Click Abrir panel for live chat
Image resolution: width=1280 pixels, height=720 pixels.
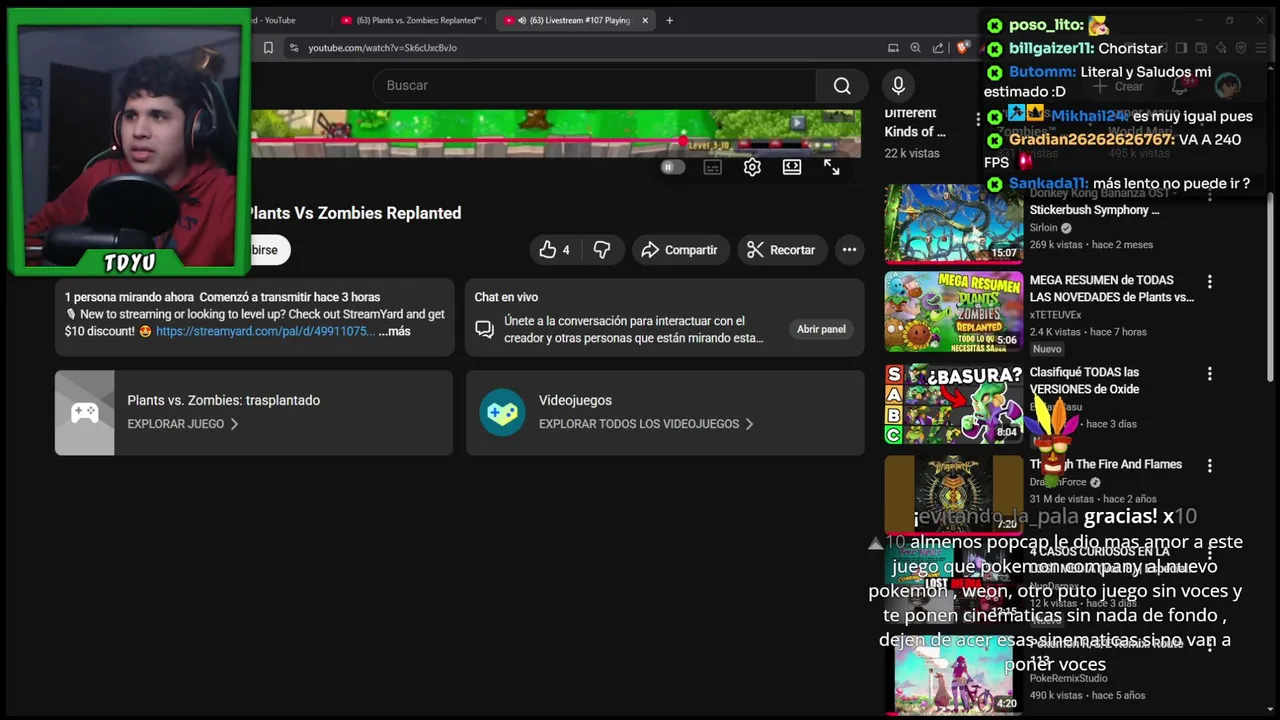click(x=821, y=329)
